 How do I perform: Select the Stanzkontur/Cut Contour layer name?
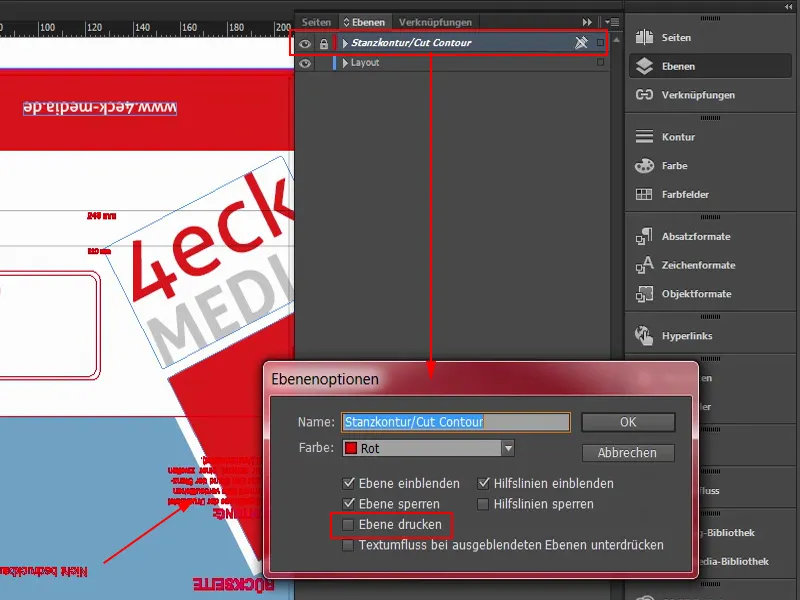pyautogui.click(x=411, y=43)
